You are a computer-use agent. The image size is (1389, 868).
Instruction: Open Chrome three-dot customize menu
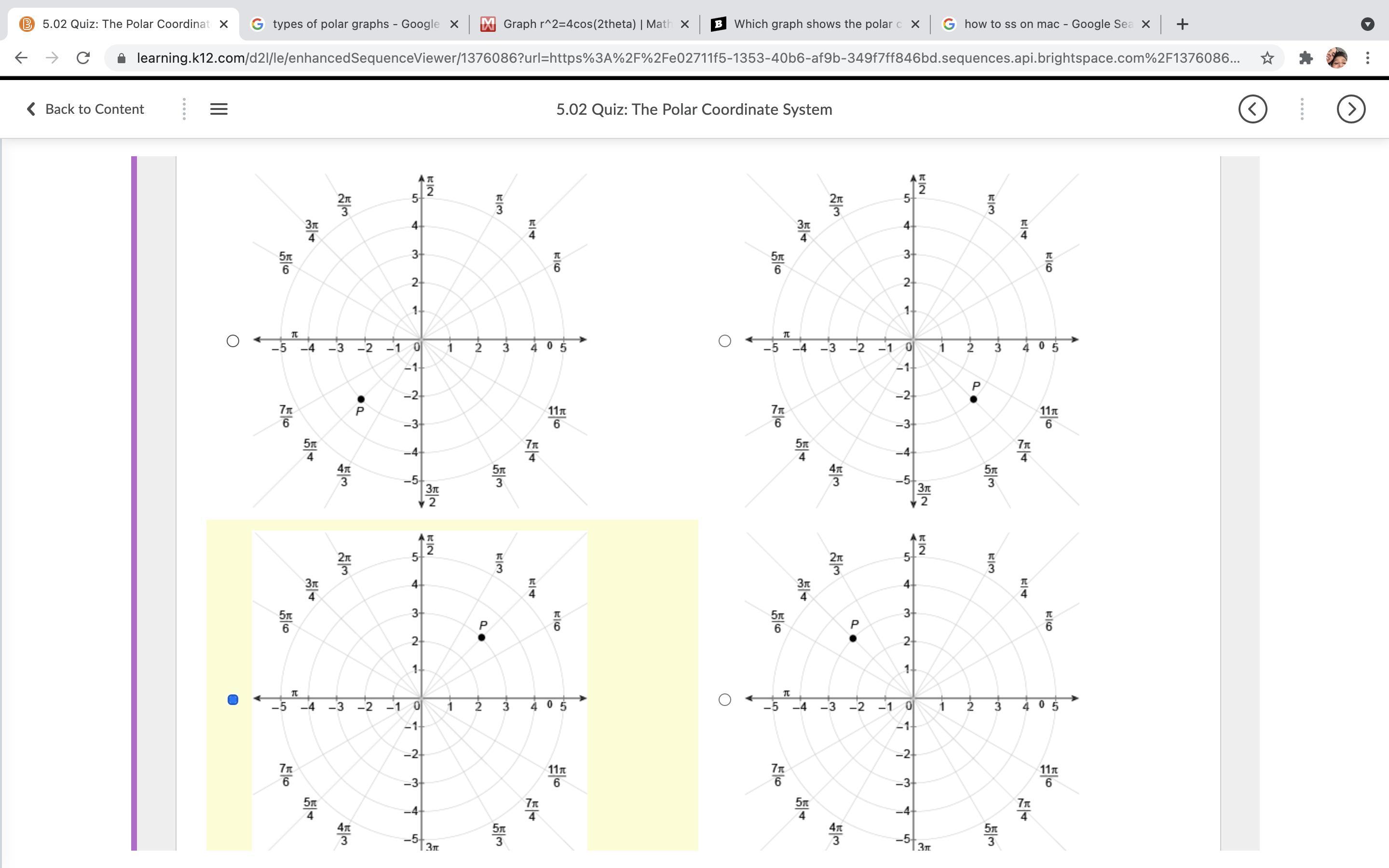(x=1368, y=58)
